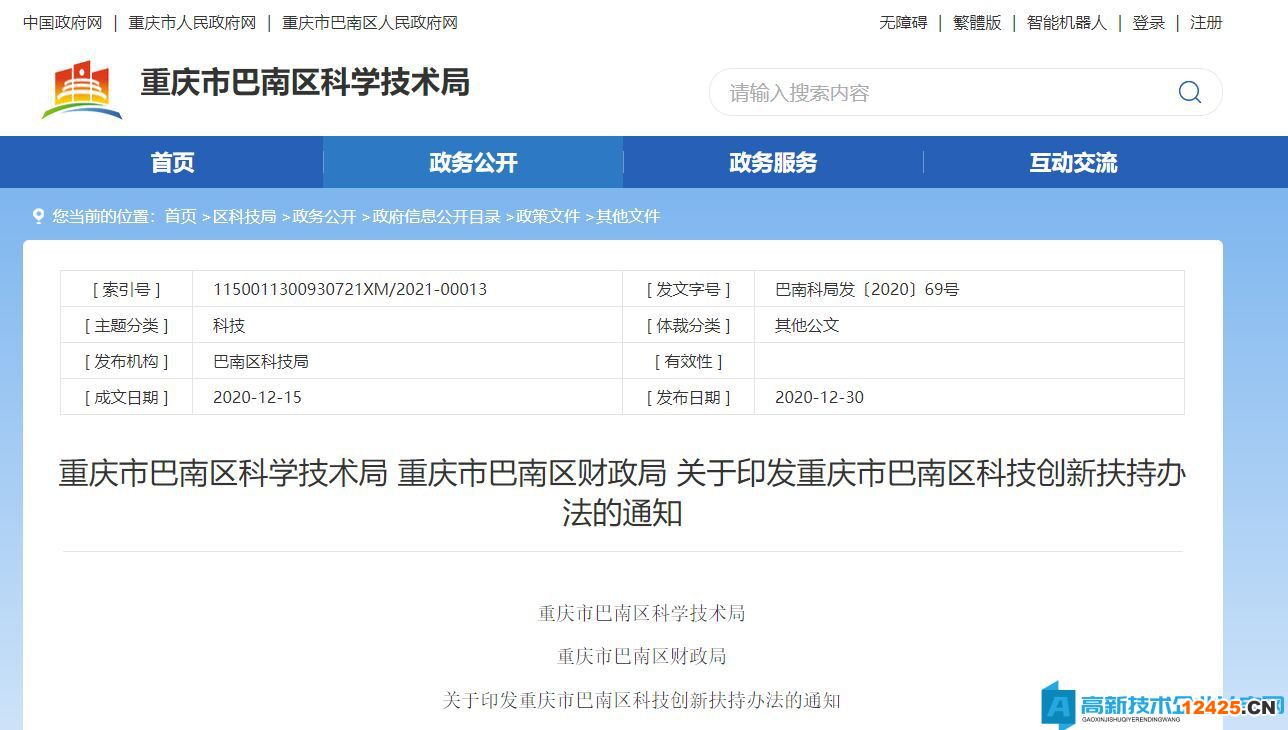Switch to the 政务公开 tab
The height and width of the screenshot is (730, 1288).
click(472, 162)
